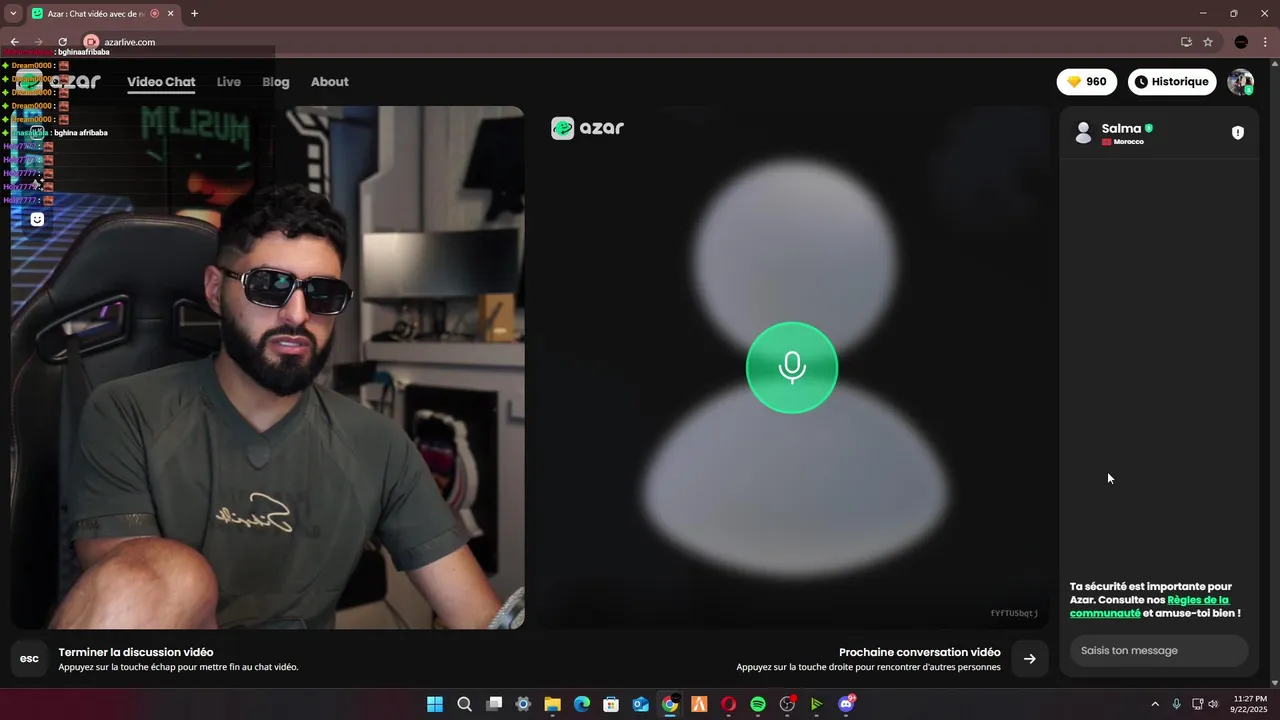Open a new browser tab
The height and width of the screenshot is (720, 1280).
(194, 14)
